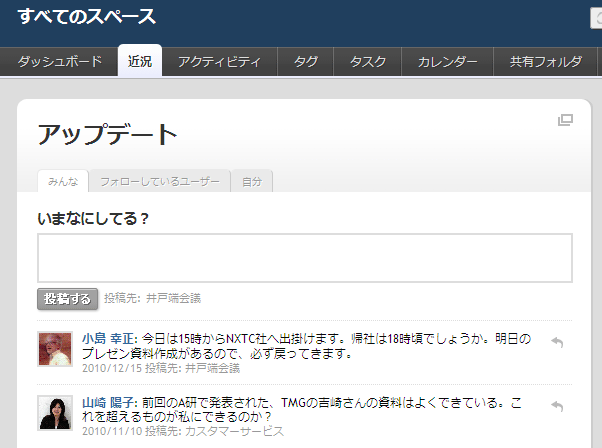The height and width of the screenshot is (448, 602).
Task: Open 井戸端会議 under 小島 幸正's post
Action: (213, 368)
